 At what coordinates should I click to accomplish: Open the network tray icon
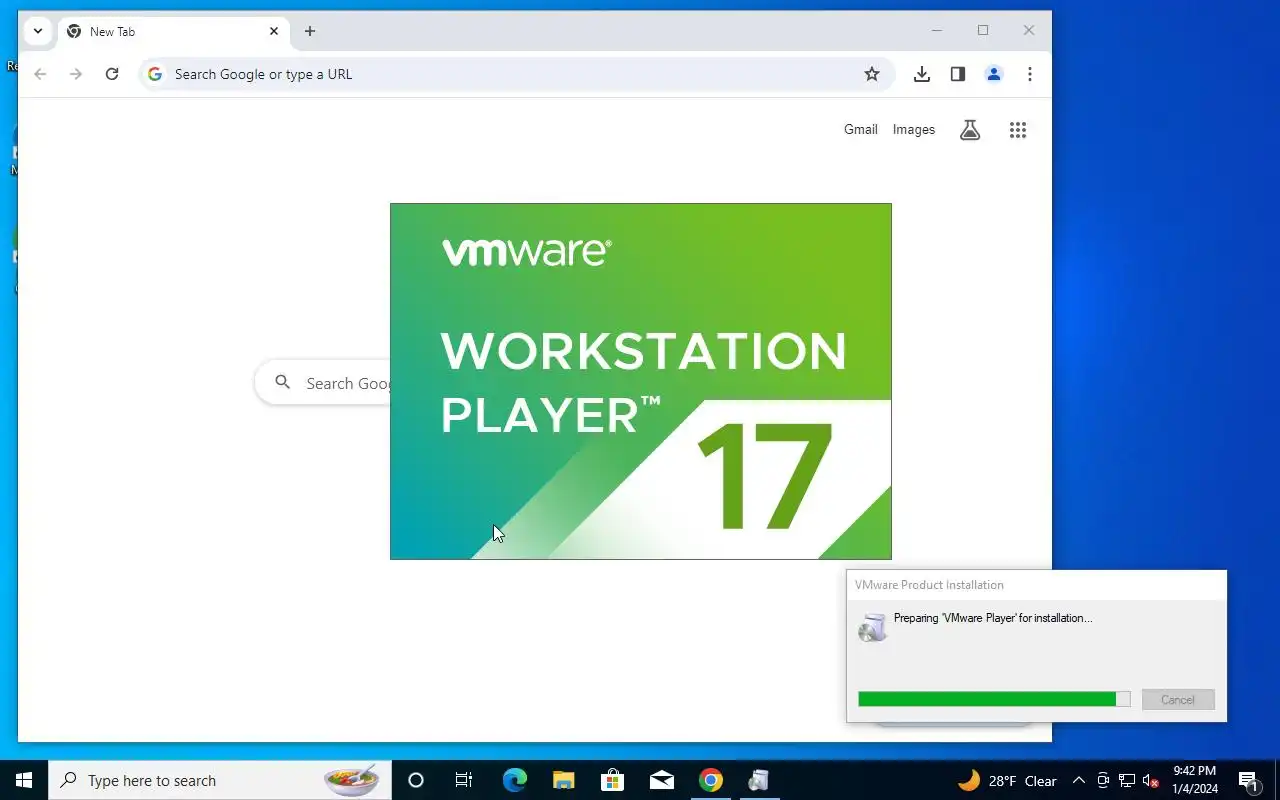(1127, 781)
